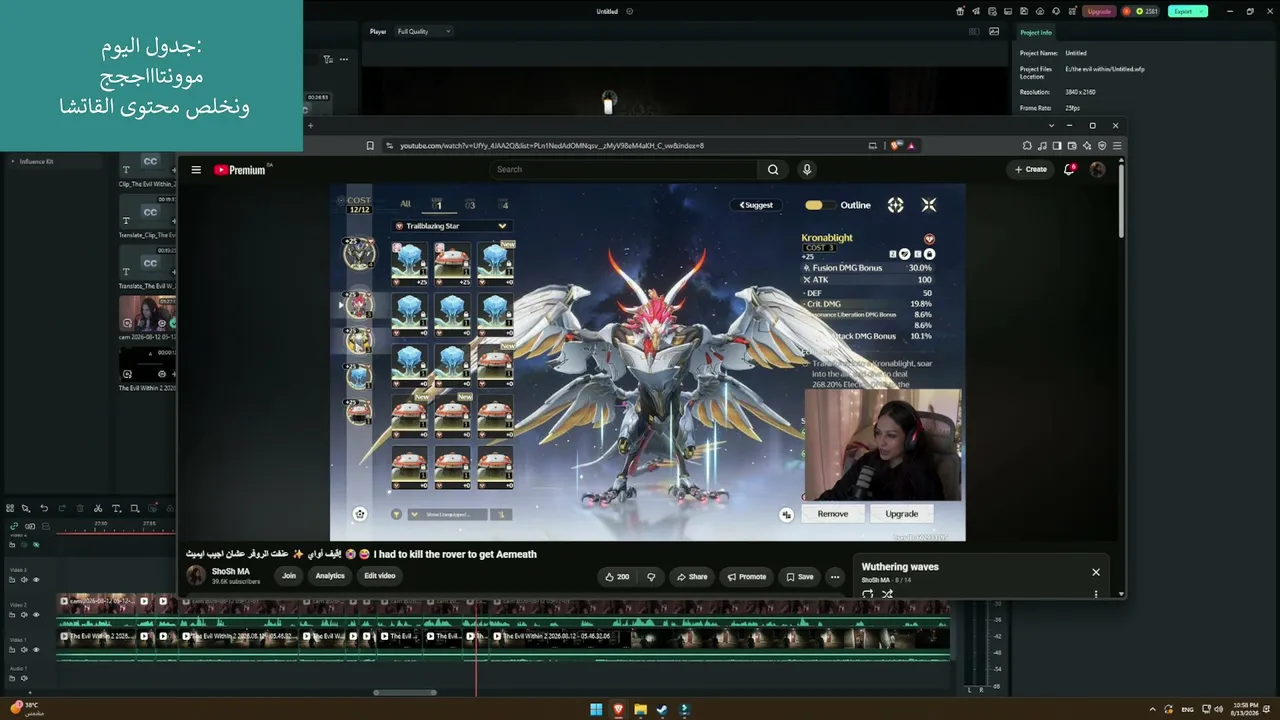The image size is (1280, 720).
Task: Click the Filmora Upgrade button
Action: point(1099,11)
